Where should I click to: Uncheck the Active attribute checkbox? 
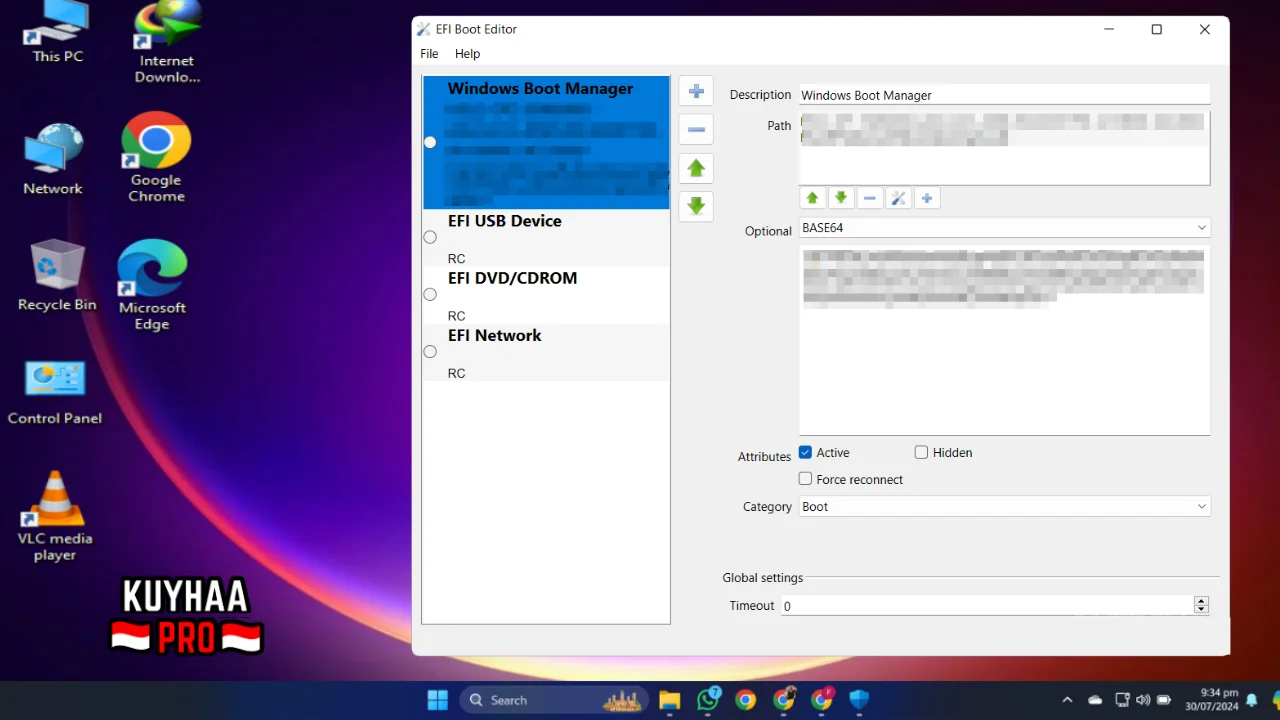(x=806, y=452)
